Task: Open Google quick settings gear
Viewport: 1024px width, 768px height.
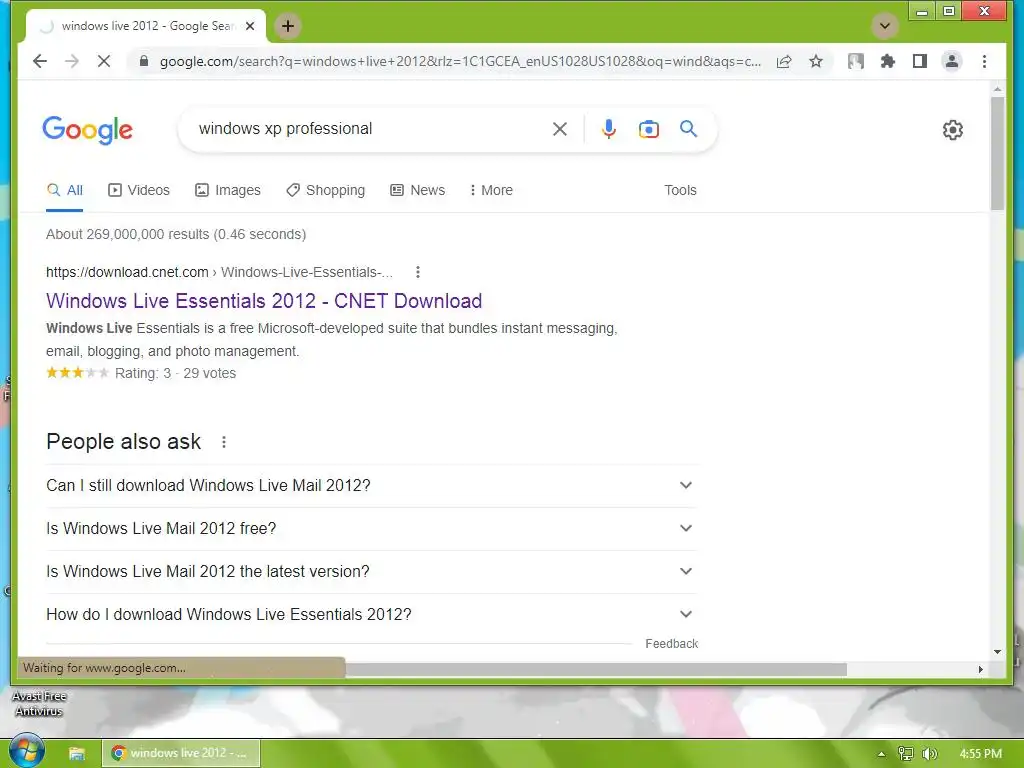Action: (953, 130)
